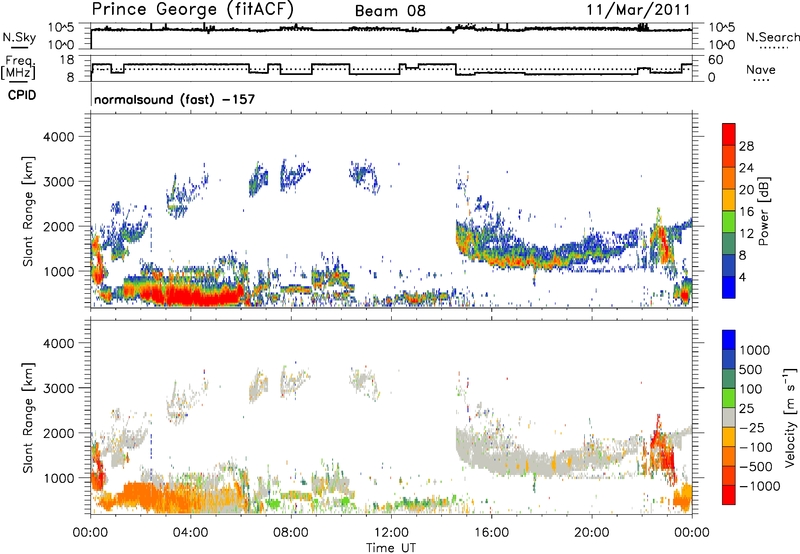This screenshot has height=554, width=800.
Task: Click the '3000' tick on power panel
Action: pos(58,182)
